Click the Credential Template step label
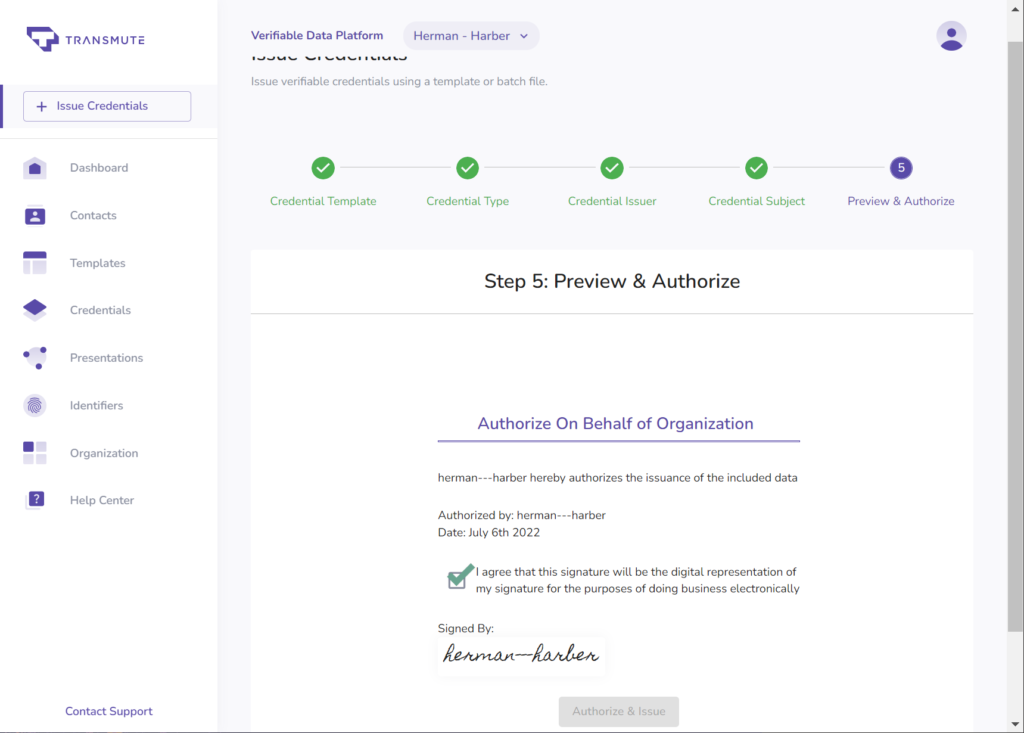1024x733 pixels. [x=323, y=201]
